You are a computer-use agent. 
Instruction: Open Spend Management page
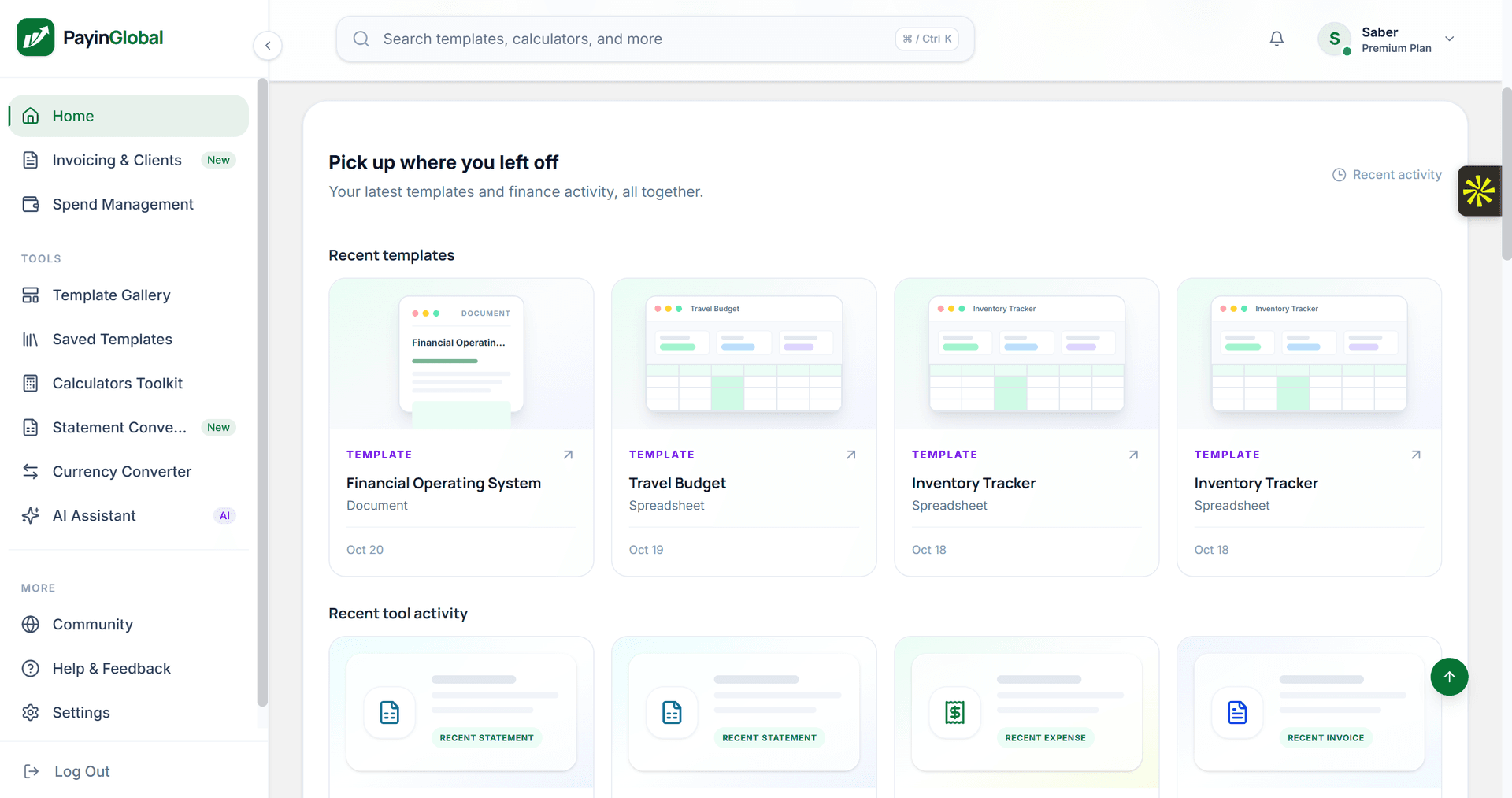pyautogui.click(x=128, y=204)
